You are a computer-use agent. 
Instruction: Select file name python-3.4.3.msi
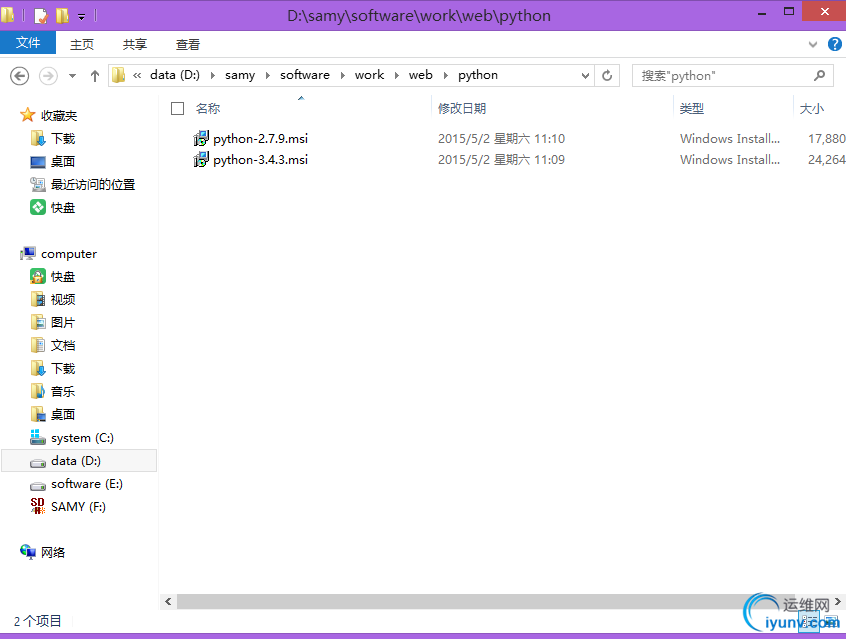point(261,160)
